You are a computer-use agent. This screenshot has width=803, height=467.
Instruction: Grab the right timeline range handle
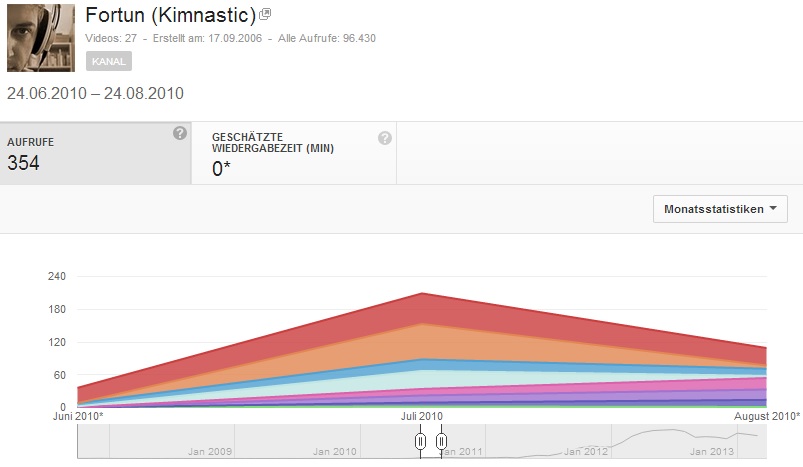point(441,441)
